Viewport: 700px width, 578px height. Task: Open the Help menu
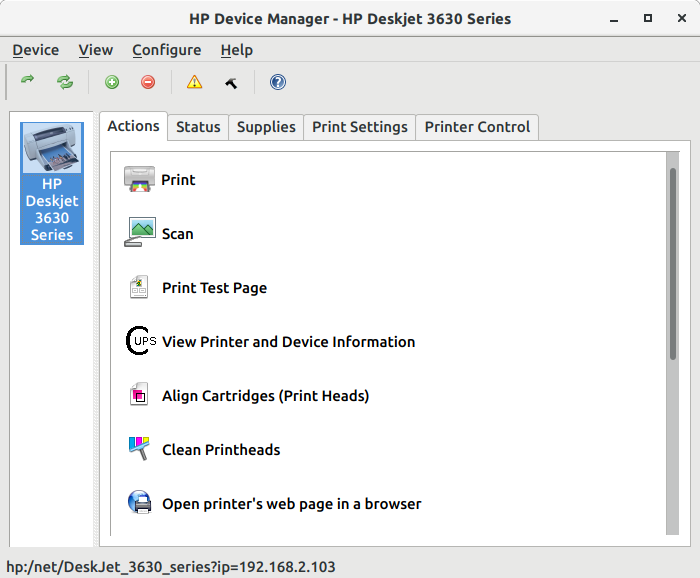(237, 50)
